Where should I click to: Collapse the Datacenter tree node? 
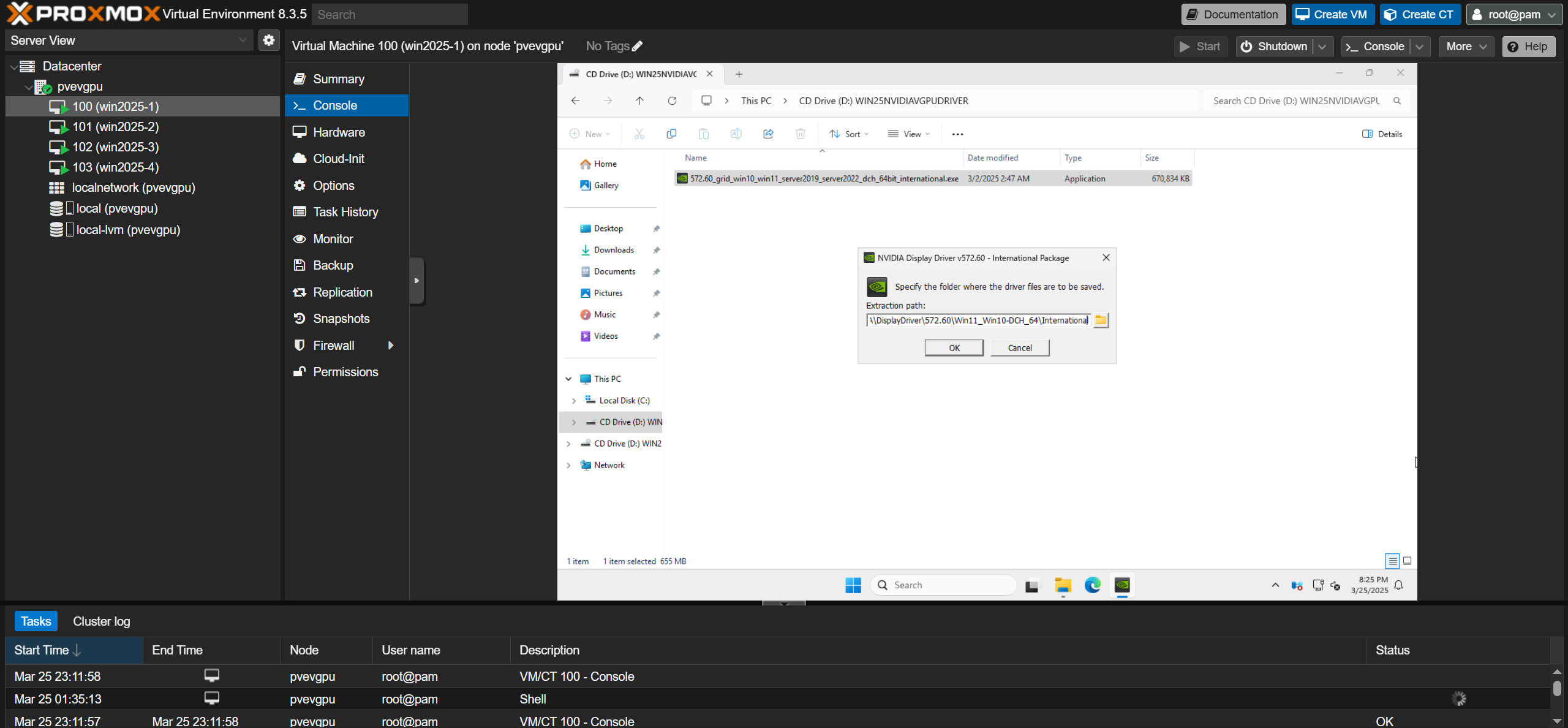tap(13, 66)
